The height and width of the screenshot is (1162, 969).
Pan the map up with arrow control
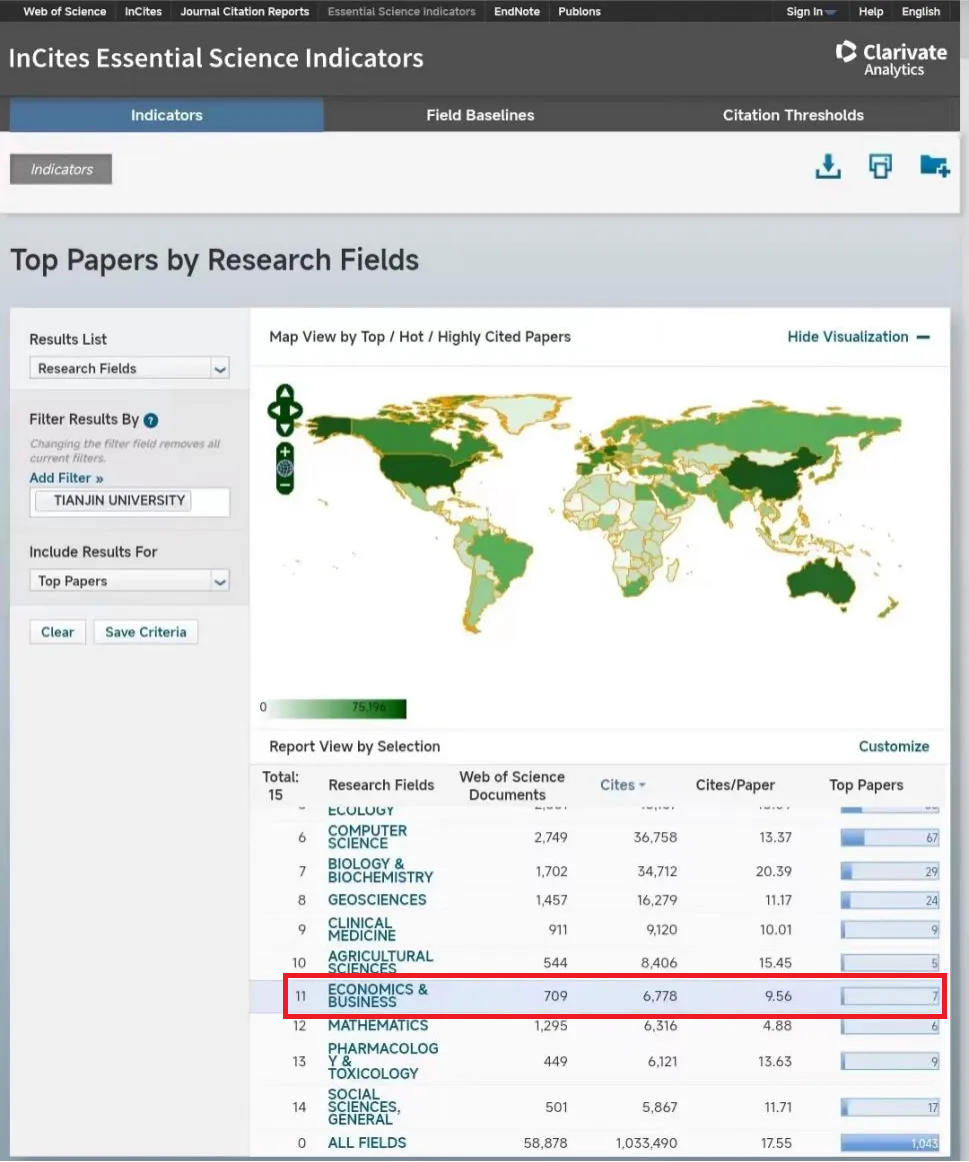coord(285,393)
